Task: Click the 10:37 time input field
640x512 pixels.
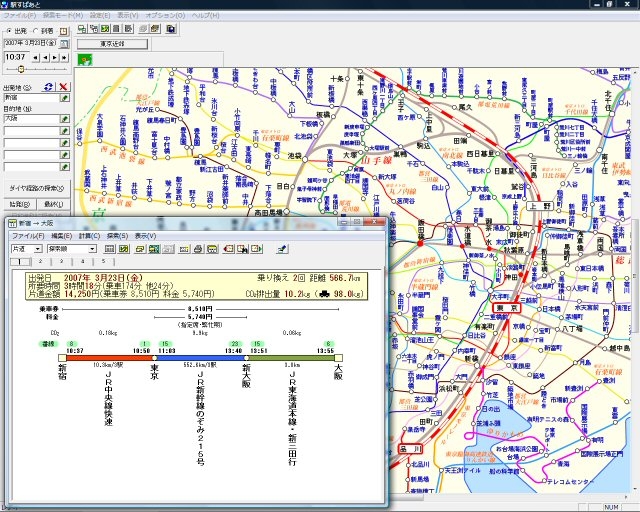Action: [16, 58]
